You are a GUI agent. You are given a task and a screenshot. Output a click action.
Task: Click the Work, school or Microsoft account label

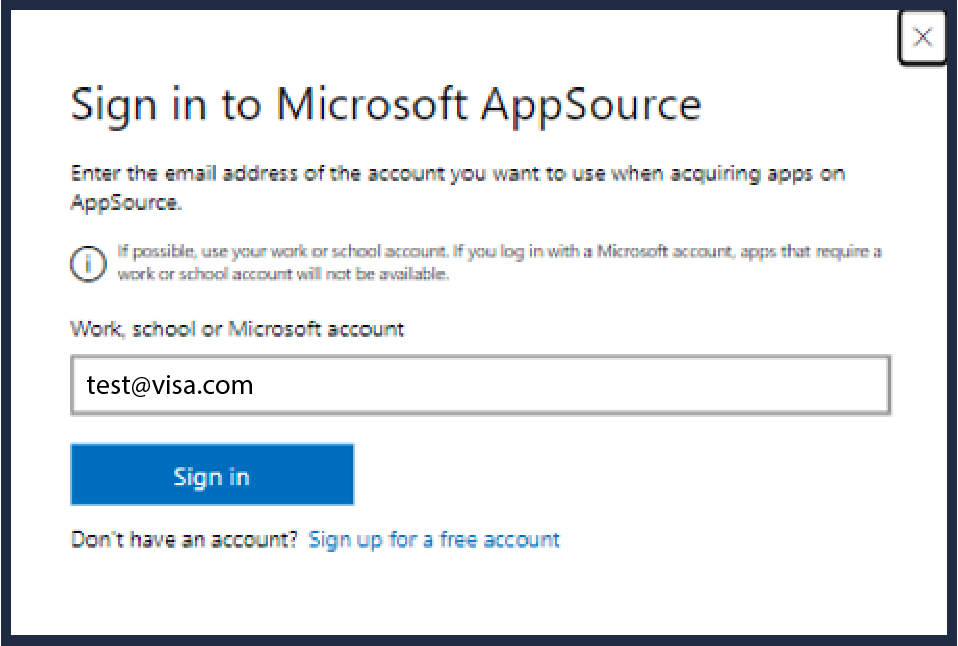tap(237, 329)
